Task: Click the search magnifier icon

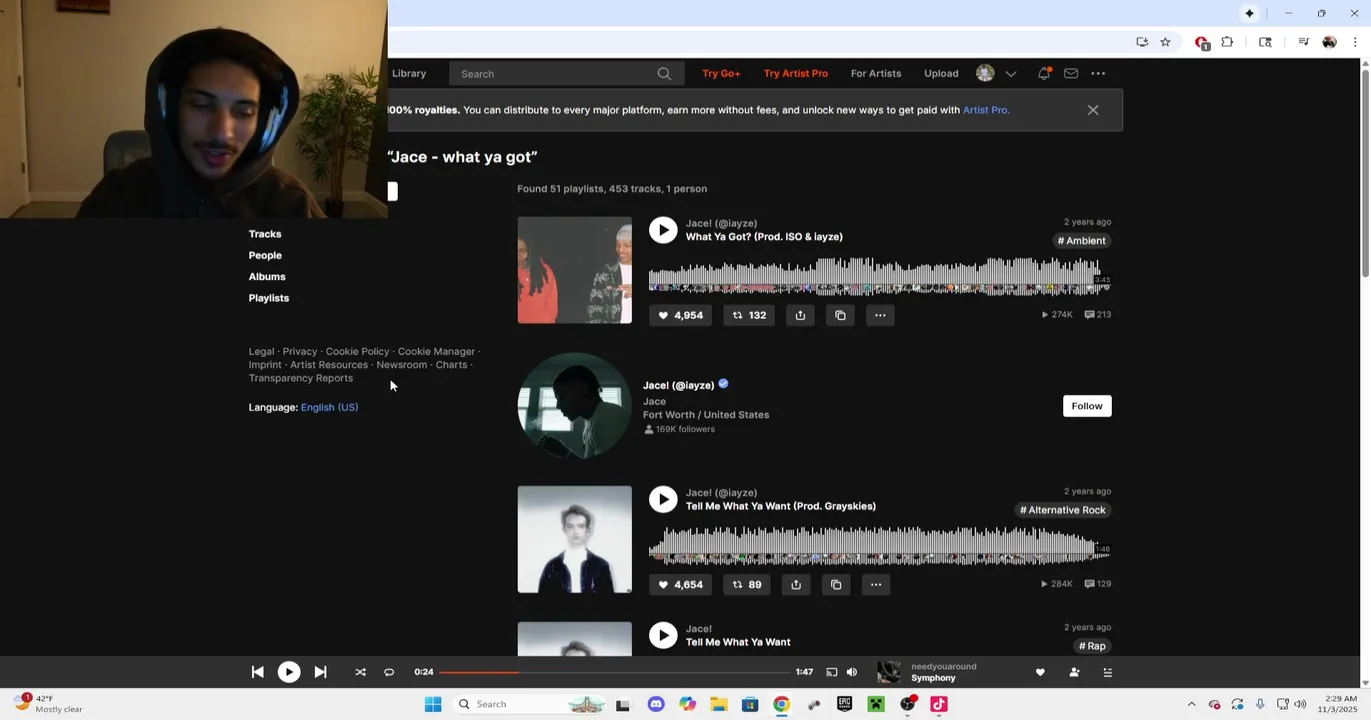Action: pyautogui.click(x=664, y=74)
